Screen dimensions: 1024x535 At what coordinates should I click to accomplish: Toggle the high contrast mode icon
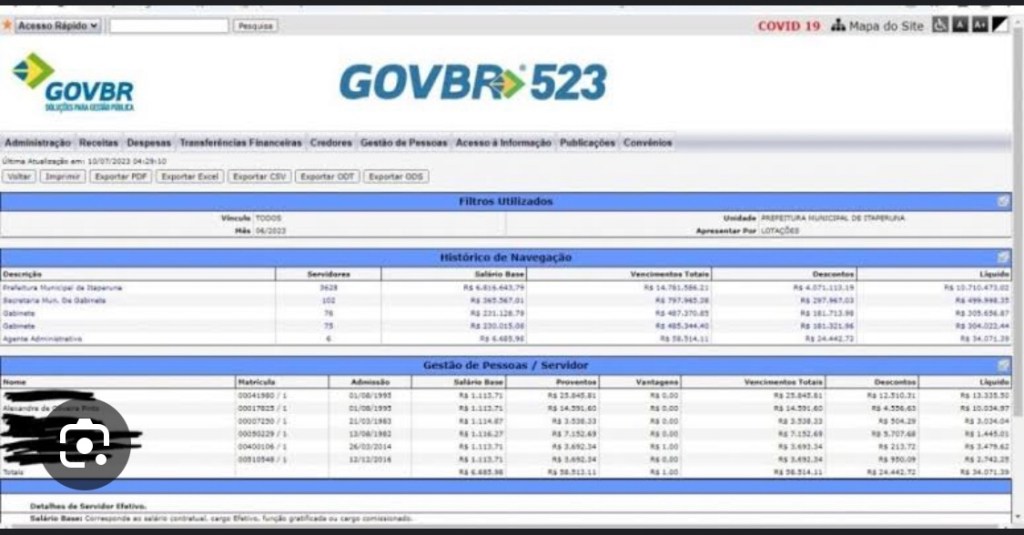coord(1000,25)
